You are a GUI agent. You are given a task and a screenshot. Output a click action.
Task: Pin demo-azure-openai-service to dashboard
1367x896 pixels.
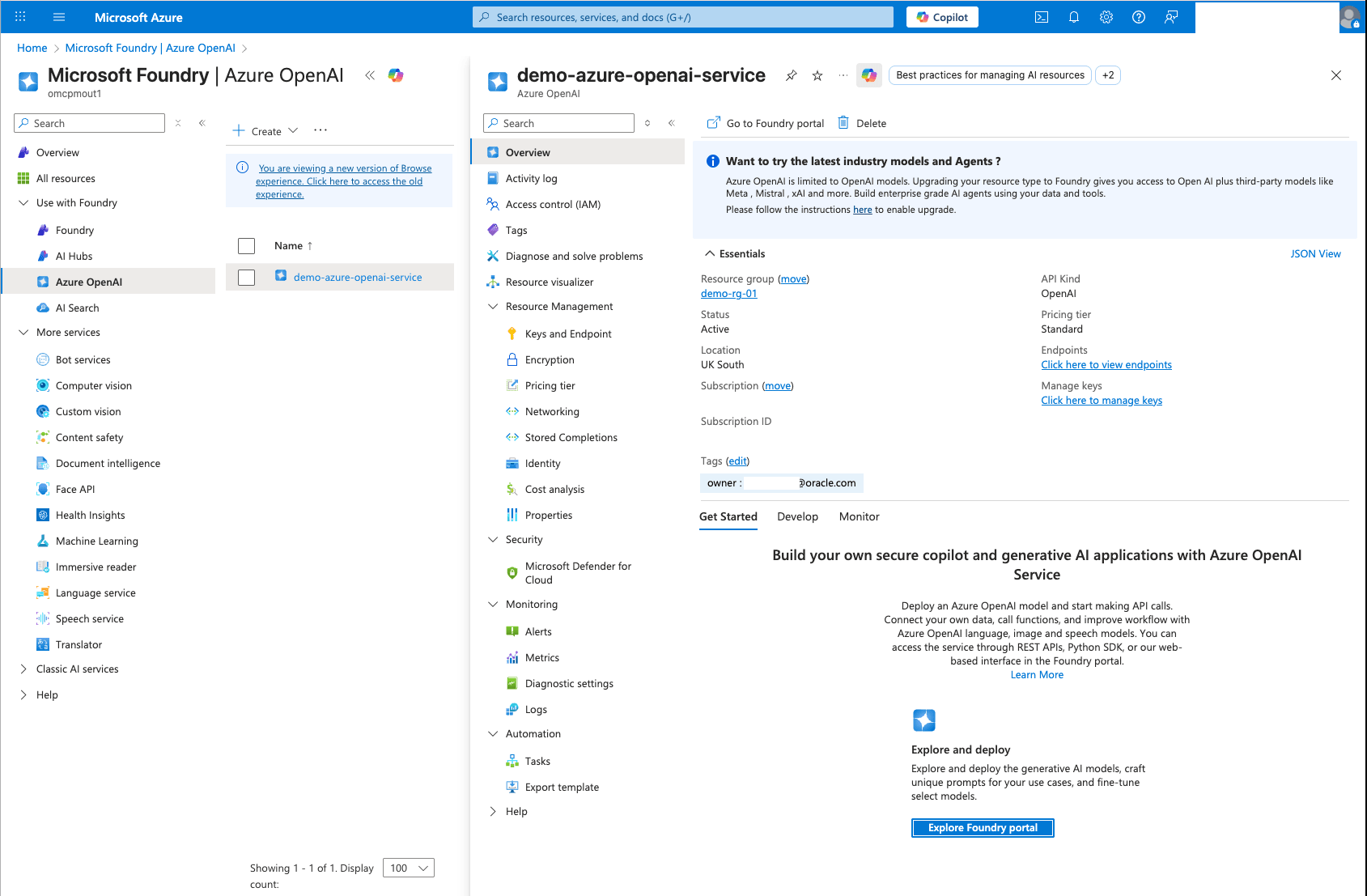tap(792, 75)
